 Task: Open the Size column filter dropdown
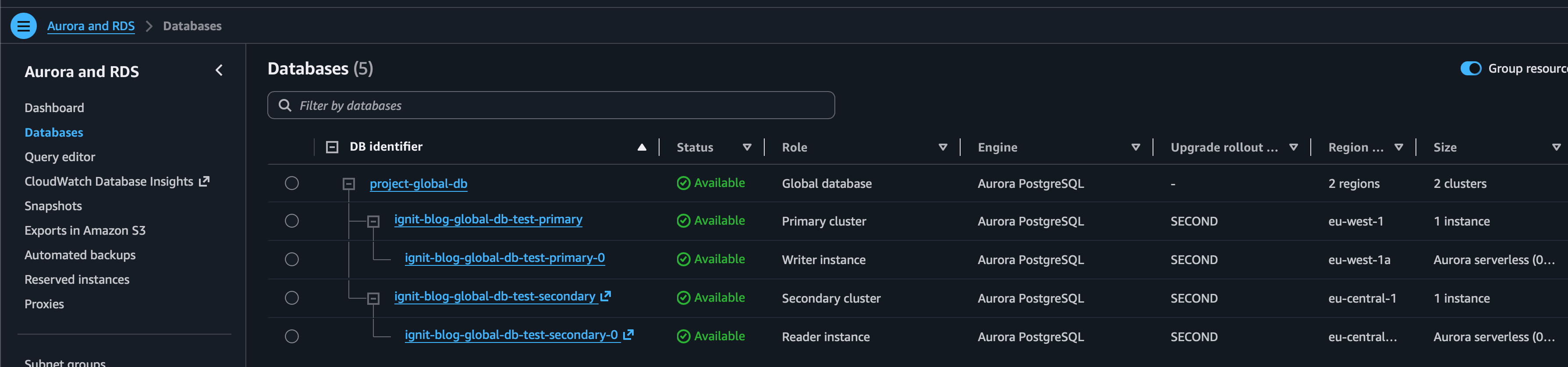1556,147
